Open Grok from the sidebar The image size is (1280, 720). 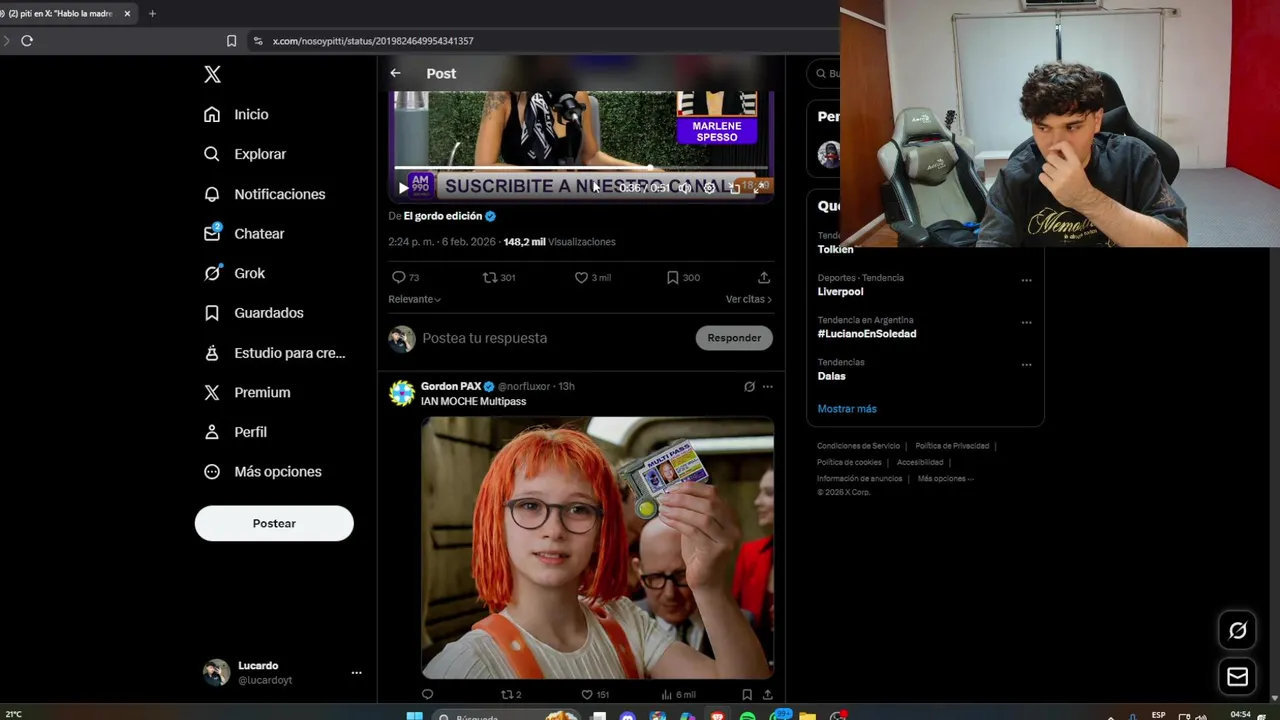point(234,273)
